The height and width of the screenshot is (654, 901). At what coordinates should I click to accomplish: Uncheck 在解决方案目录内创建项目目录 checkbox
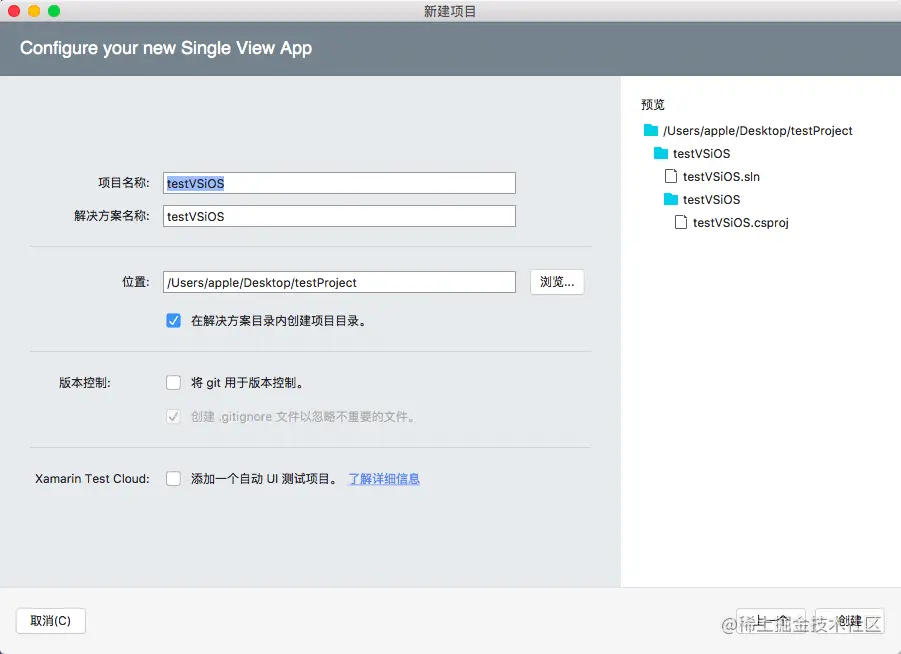(x=174, y=321)
